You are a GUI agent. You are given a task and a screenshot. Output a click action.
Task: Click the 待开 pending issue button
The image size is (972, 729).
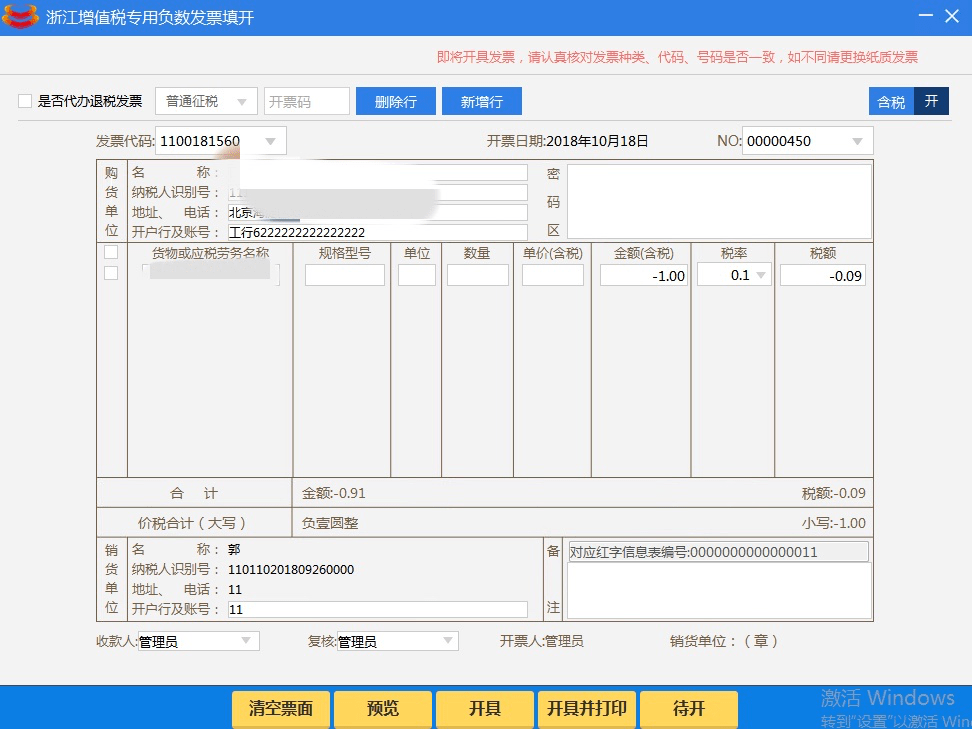pyautogui.click(x=688, y=708)
